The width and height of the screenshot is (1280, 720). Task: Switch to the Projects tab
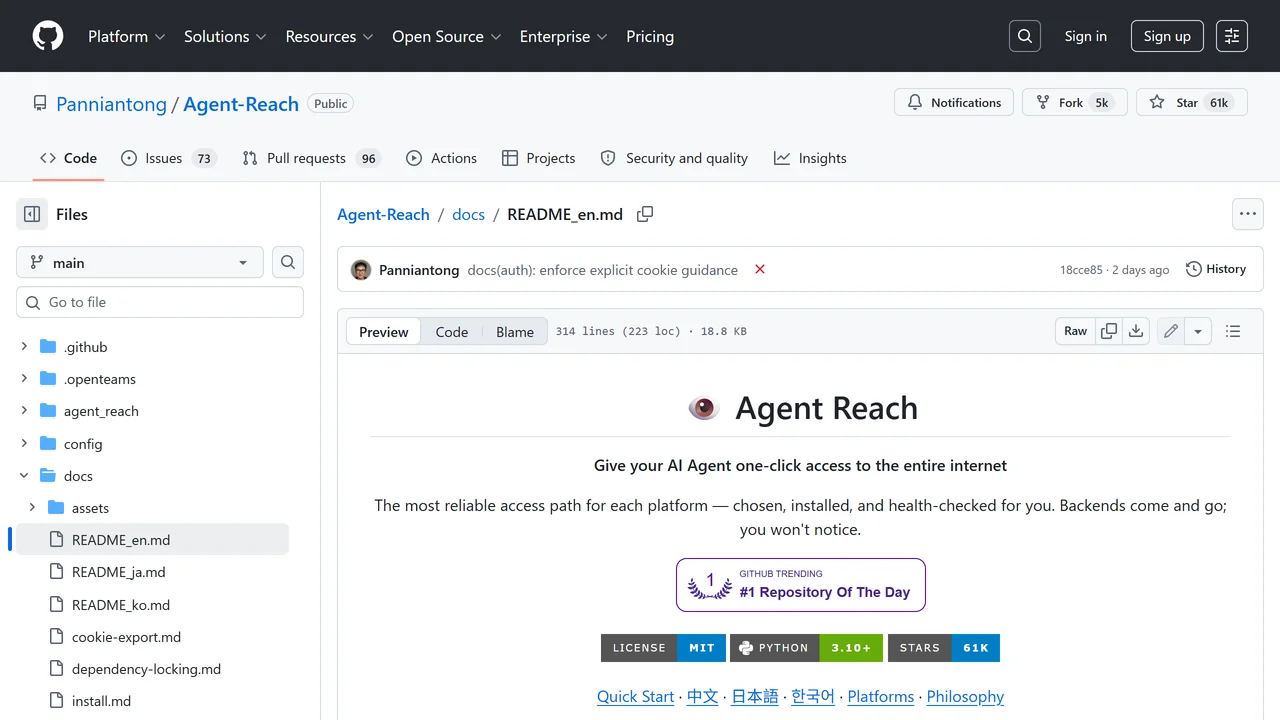538,158
